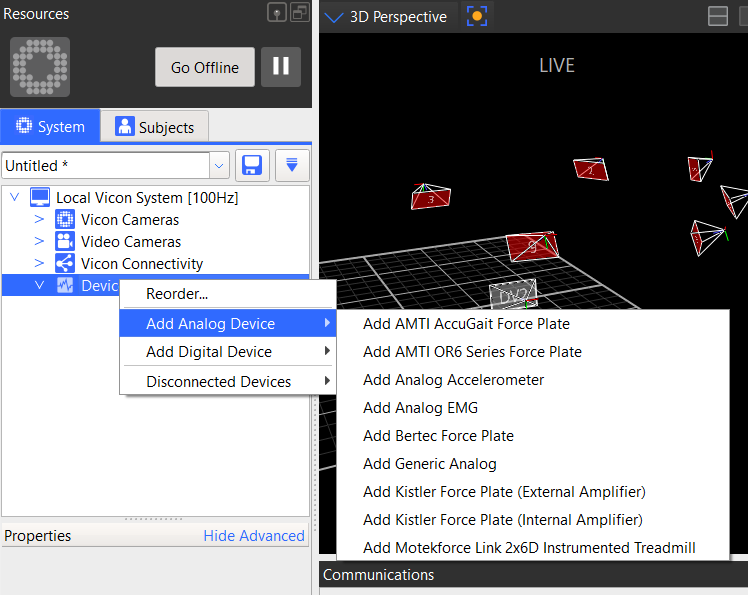Select the Video Cameras tree item
This screenshot has width=748, height=595.
pos(131,241)
